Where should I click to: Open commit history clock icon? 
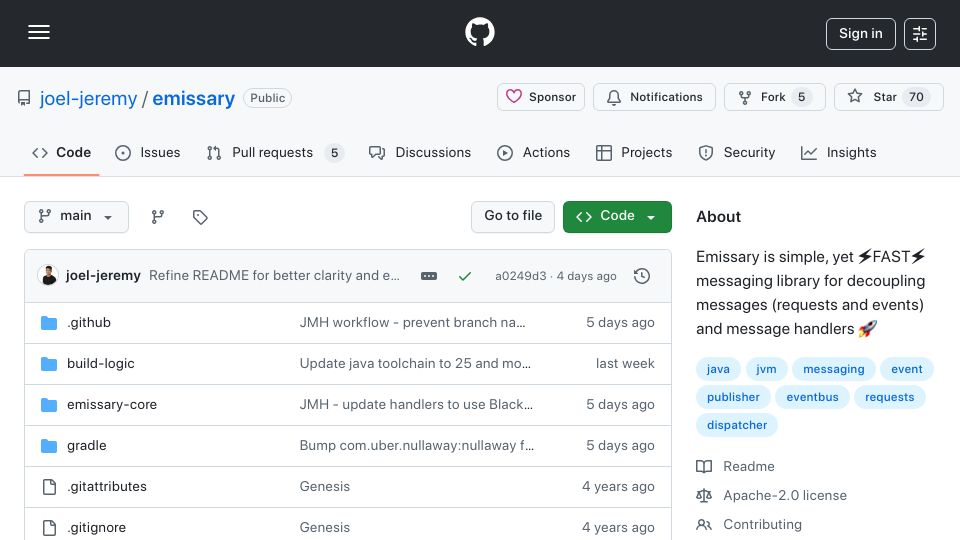click(x=642, y=276)
